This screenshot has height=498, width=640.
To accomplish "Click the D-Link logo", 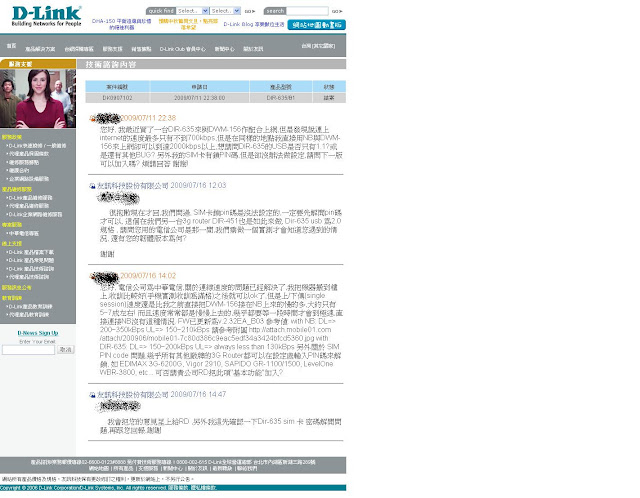I will 46,16.
